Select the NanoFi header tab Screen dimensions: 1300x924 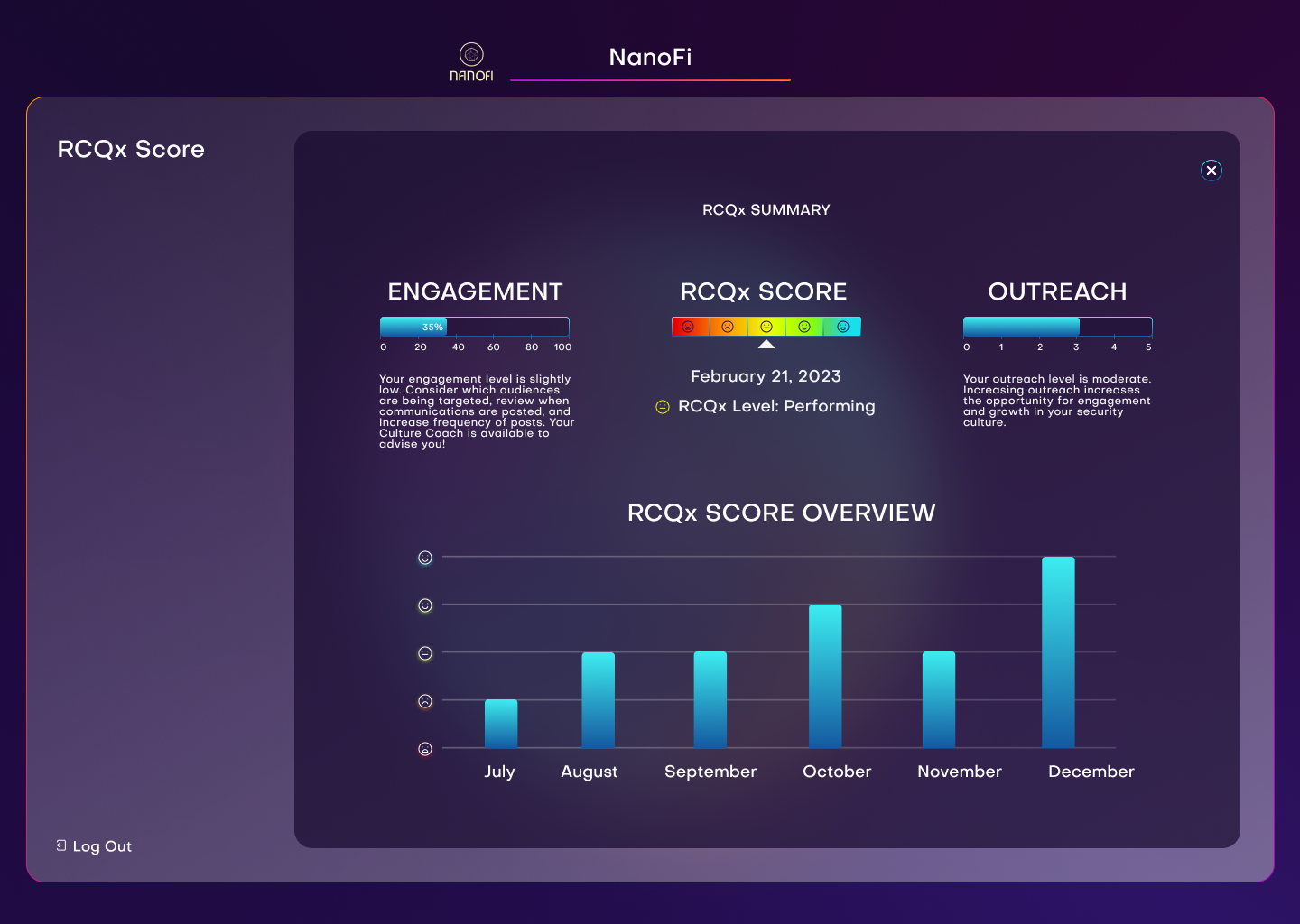tap(650, 58)
